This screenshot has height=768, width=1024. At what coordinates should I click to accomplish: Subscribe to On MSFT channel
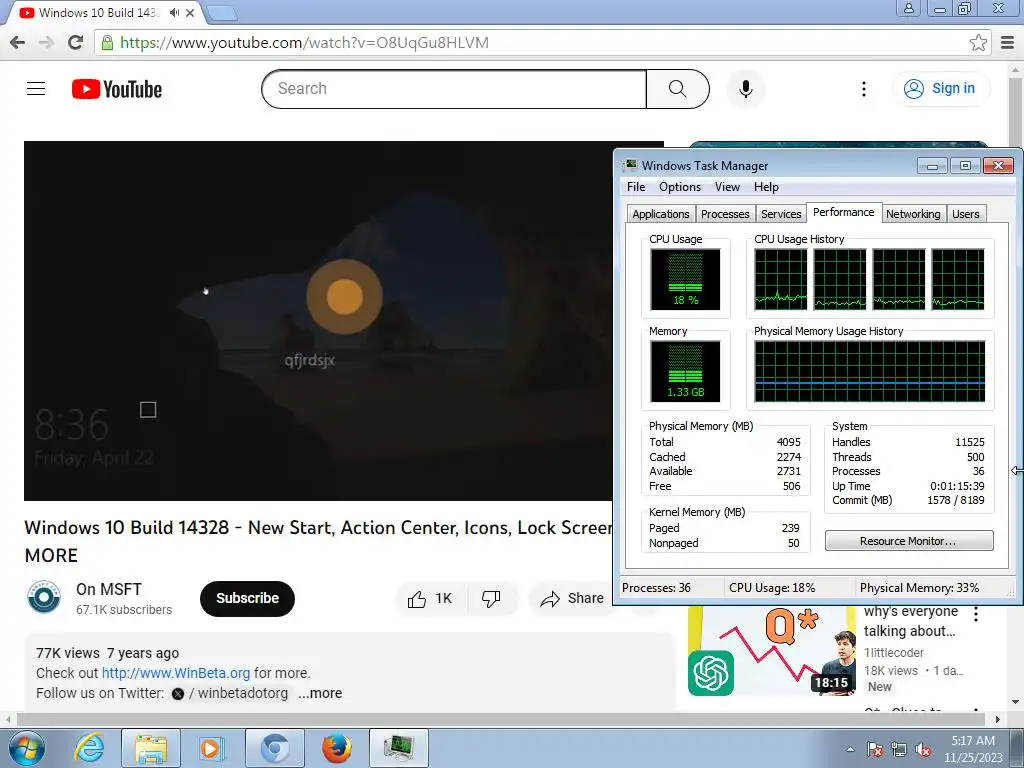247,598
